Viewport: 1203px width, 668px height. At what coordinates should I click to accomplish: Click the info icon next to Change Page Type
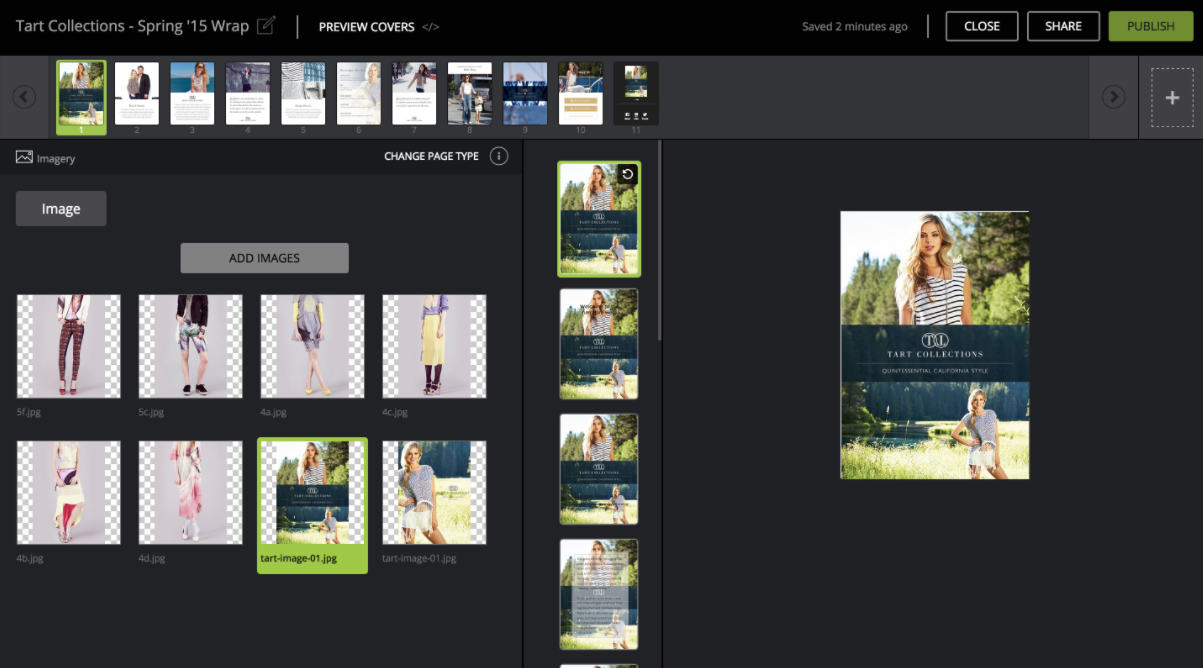point(499,157)
